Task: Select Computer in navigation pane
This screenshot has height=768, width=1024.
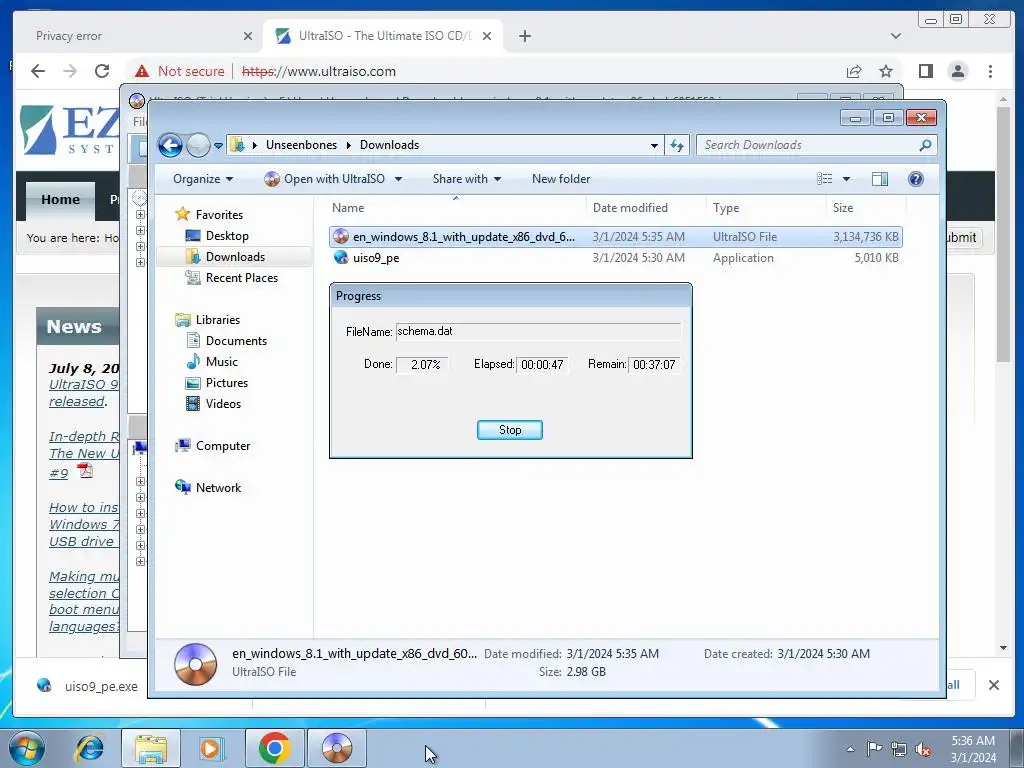Action: [213, 446]
